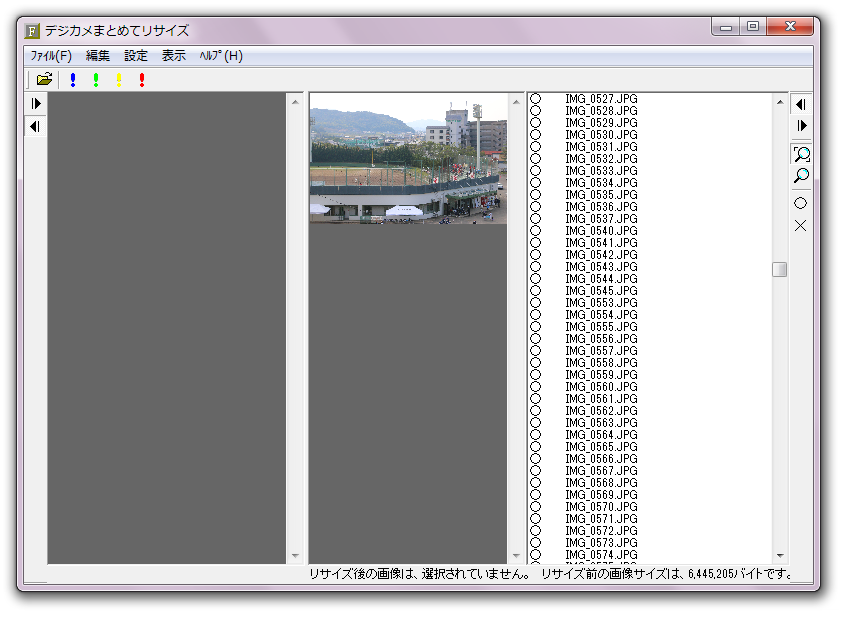Click the circle mark icon in right sidebar

[x=801, y=203]
